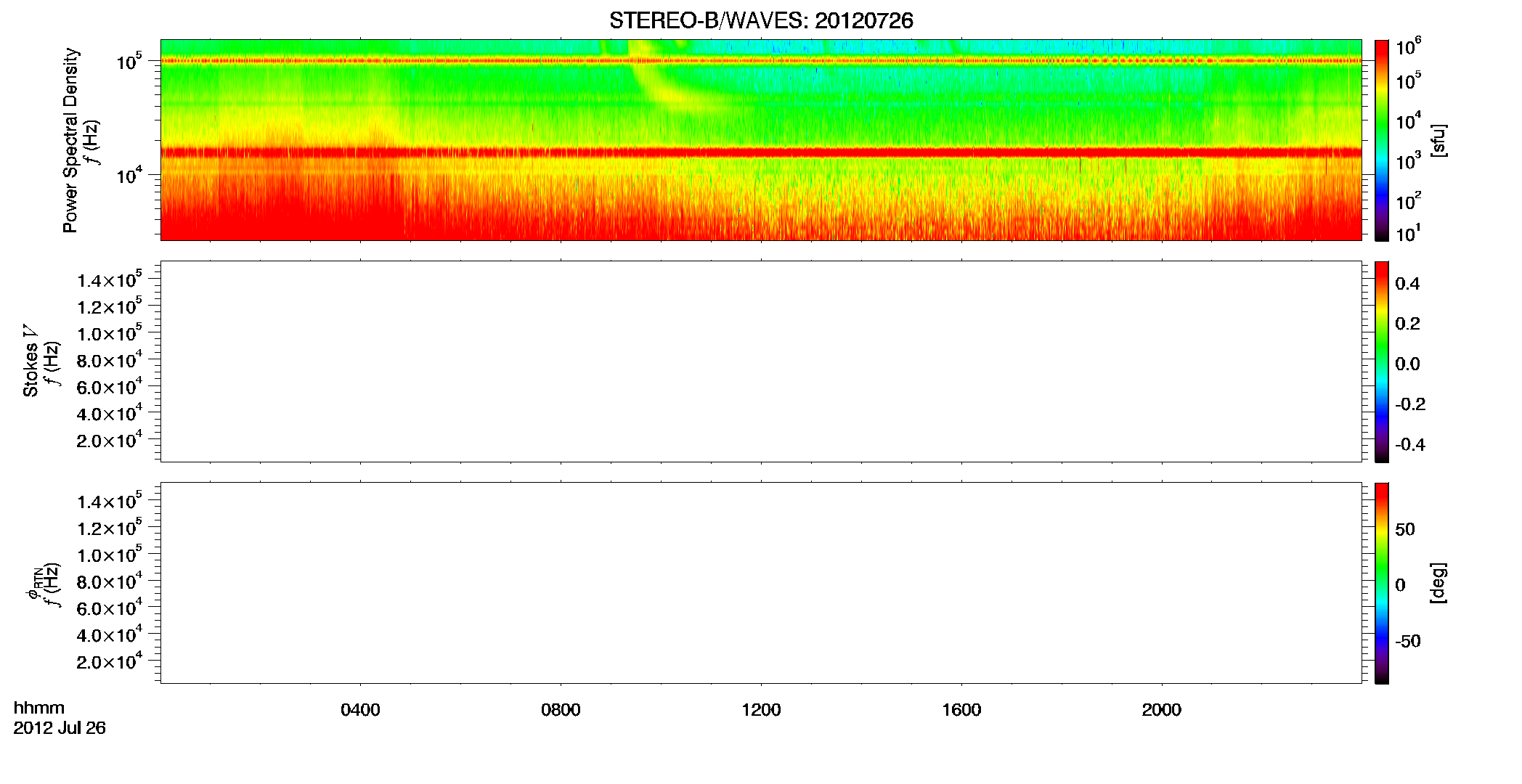Click the 0400 time tick label

pyautogui.click(x=360, y=710)
